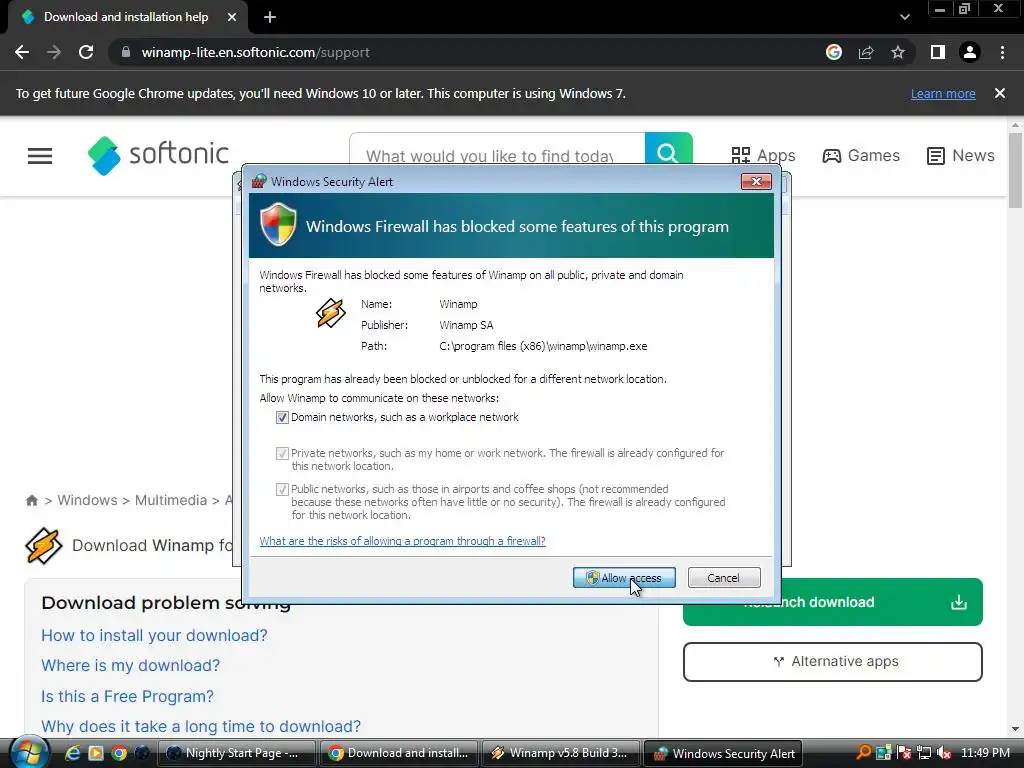Image resolution: width=1024 pixels, height=768 pixels.
Task: Click the home breadcrumb icon
Action: coord(32,500)
